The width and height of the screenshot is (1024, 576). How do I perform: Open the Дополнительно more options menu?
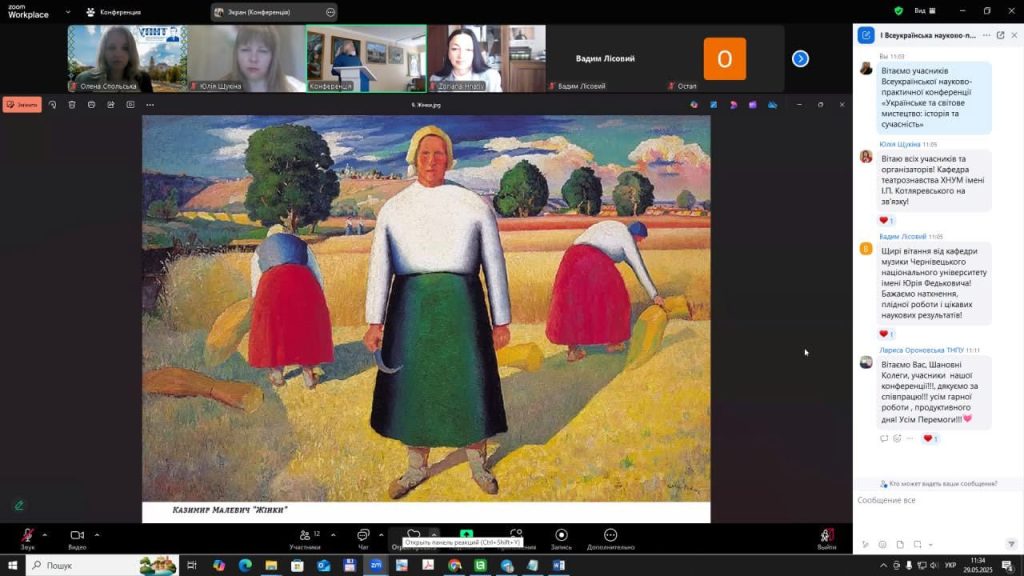611,538
